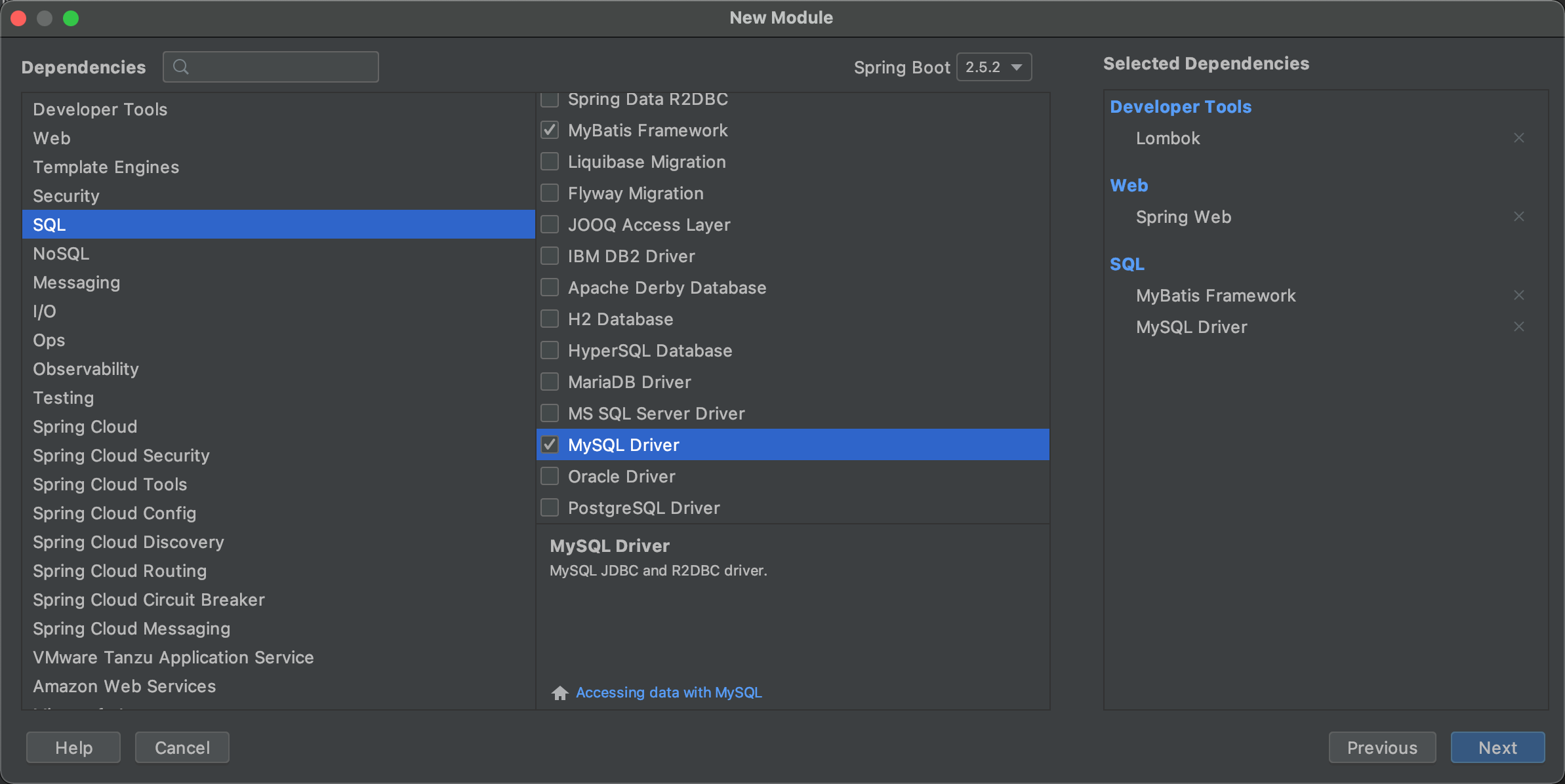
Task: Uncheck the MySQL Driver checkbox
Action: 550,445
